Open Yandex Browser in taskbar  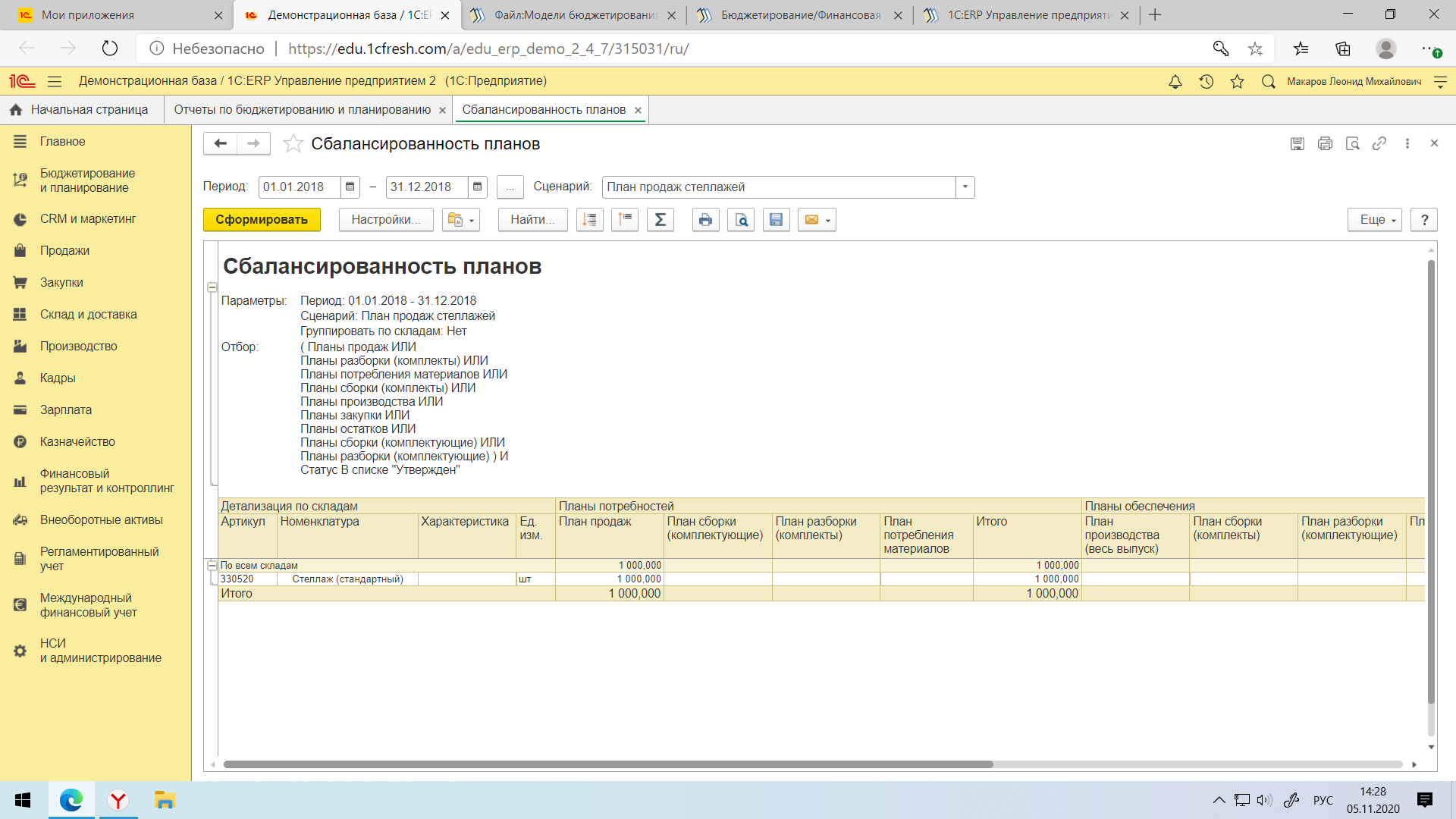[118, 800]
